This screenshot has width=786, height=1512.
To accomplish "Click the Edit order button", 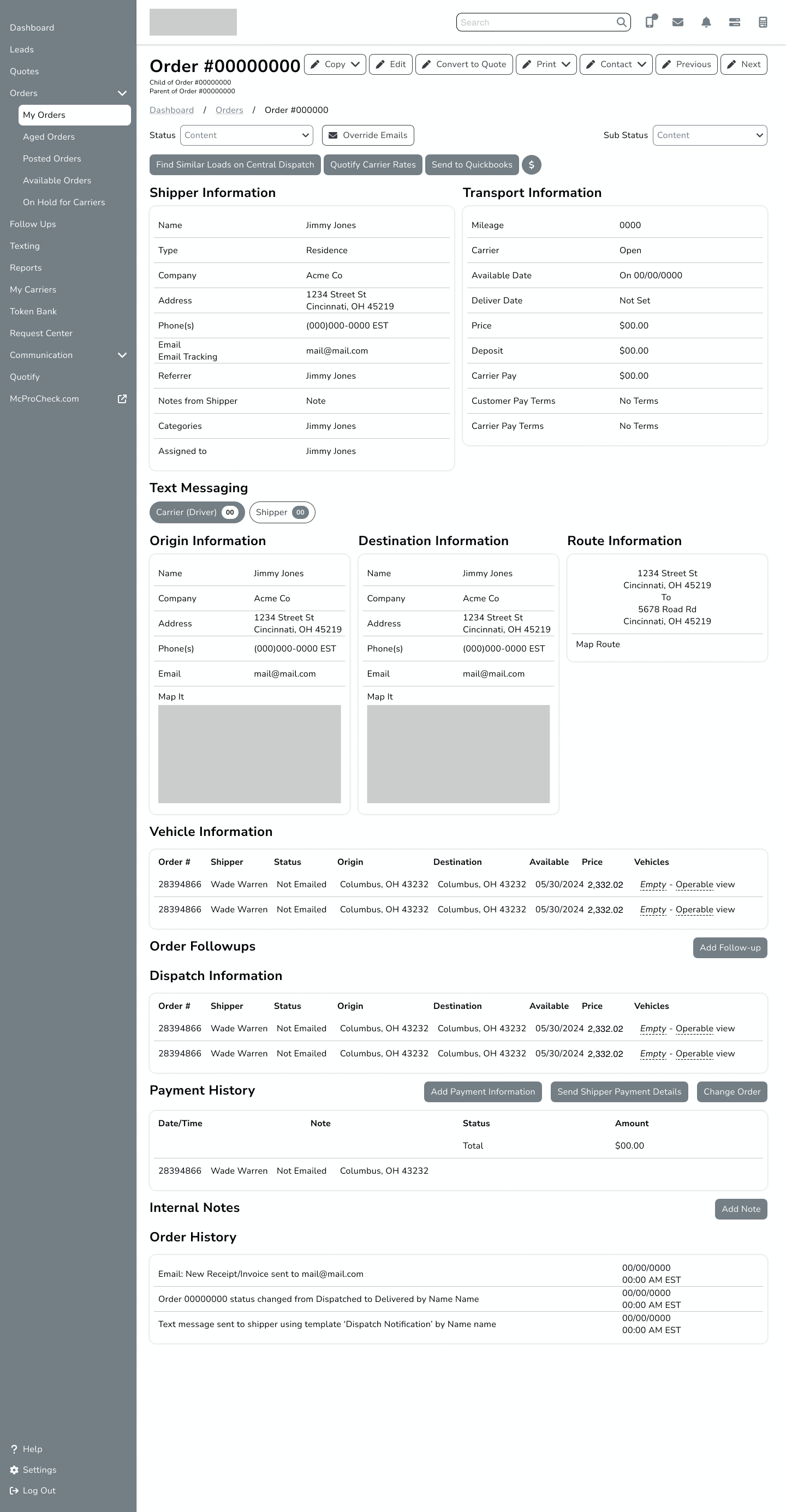I will pyautogui.click(x=391, y=64).
